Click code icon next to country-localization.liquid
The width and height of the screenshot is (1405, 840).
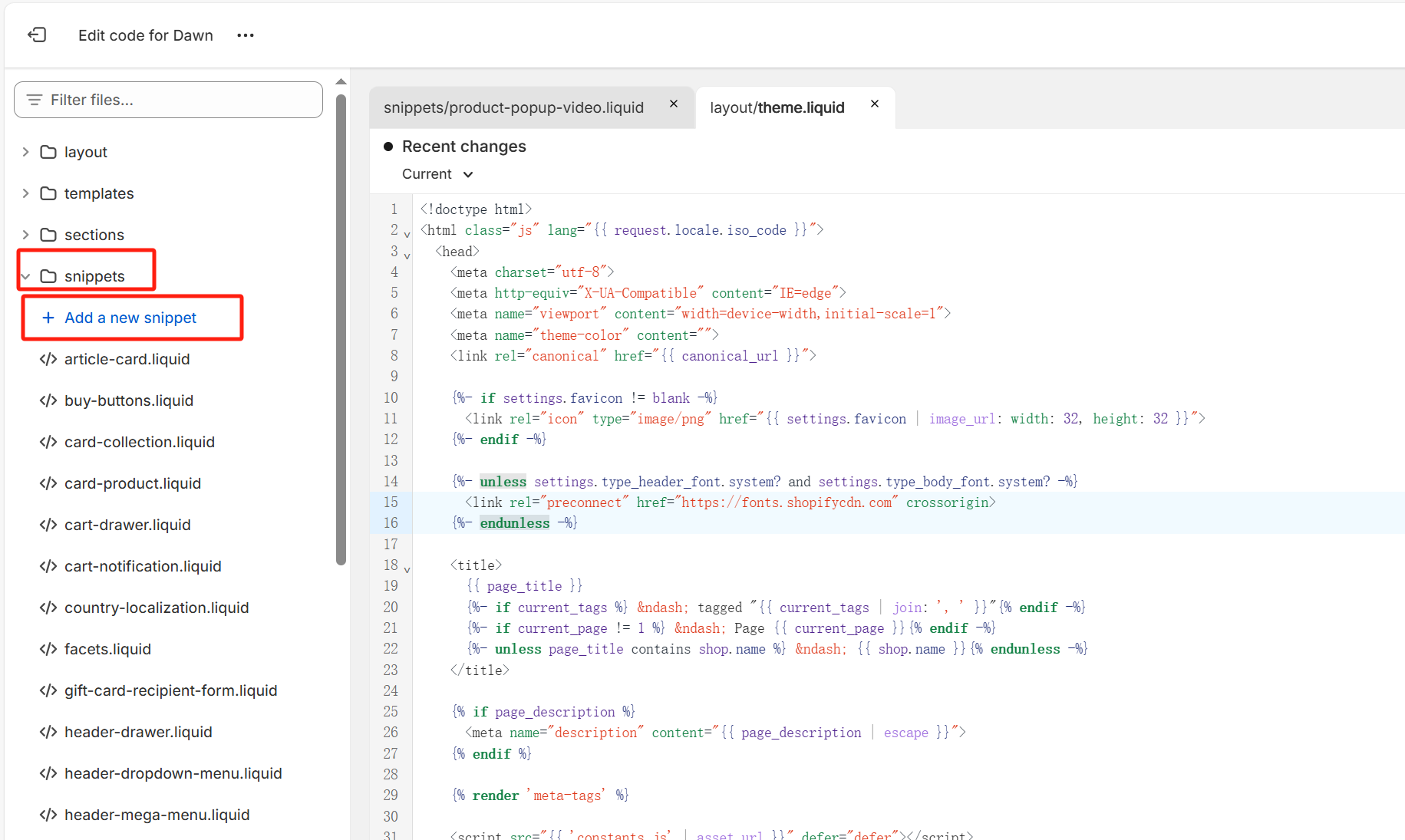pos(48,608)
